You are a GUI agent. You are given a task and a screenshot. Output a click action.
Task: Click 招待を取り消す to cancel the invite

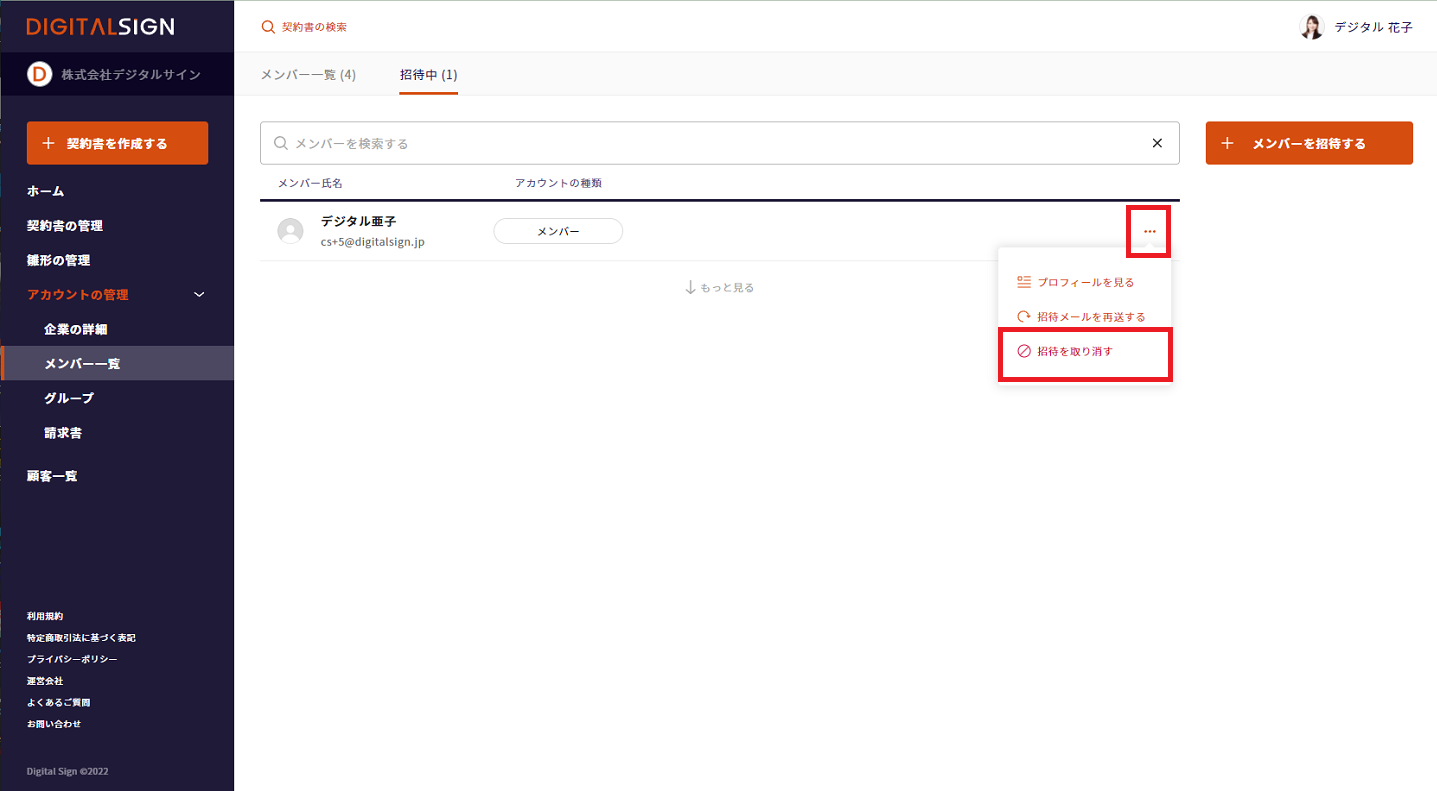[x=1074, y=352]
